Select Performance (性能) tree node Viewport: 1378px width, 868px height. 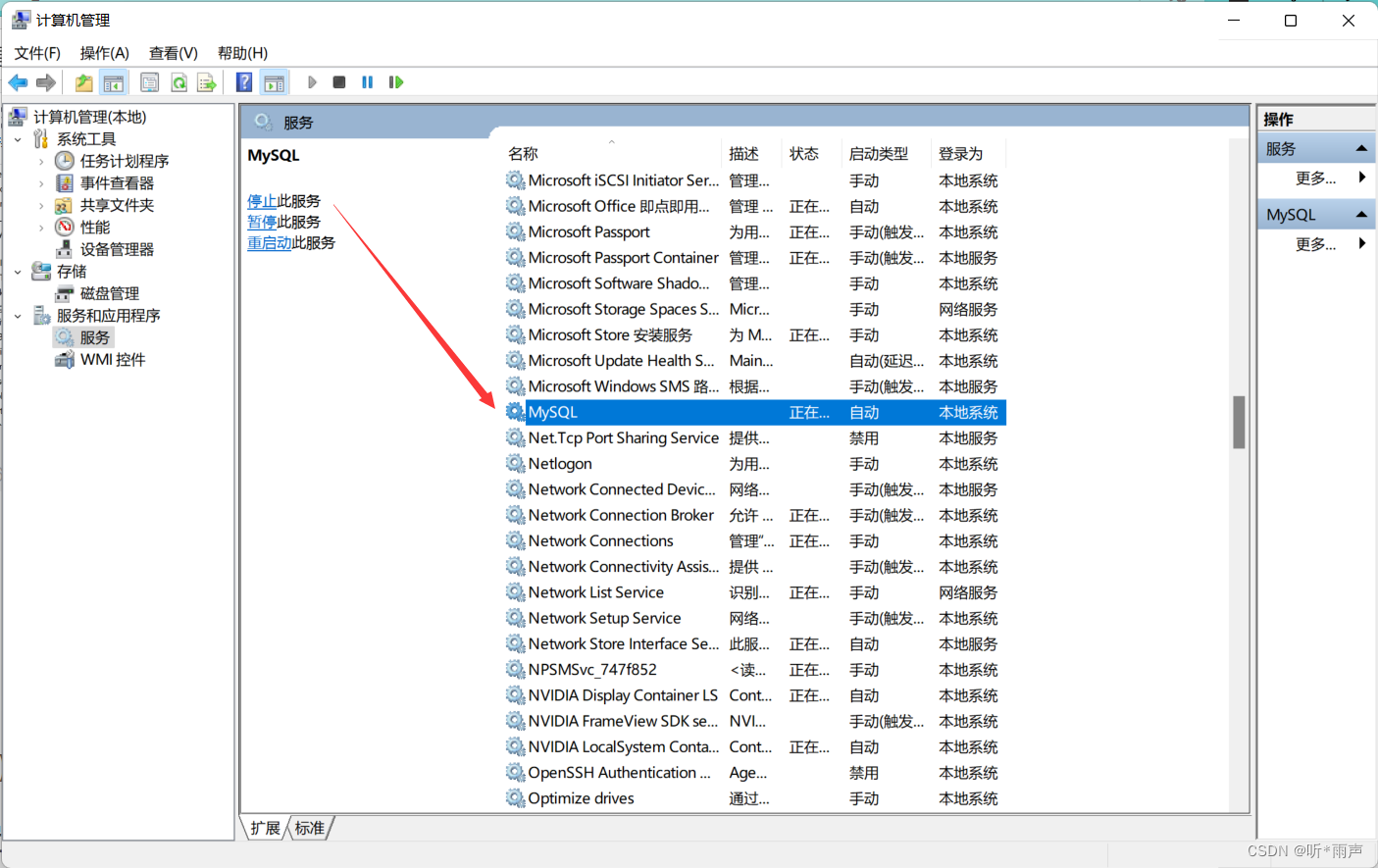pos(95,227)
